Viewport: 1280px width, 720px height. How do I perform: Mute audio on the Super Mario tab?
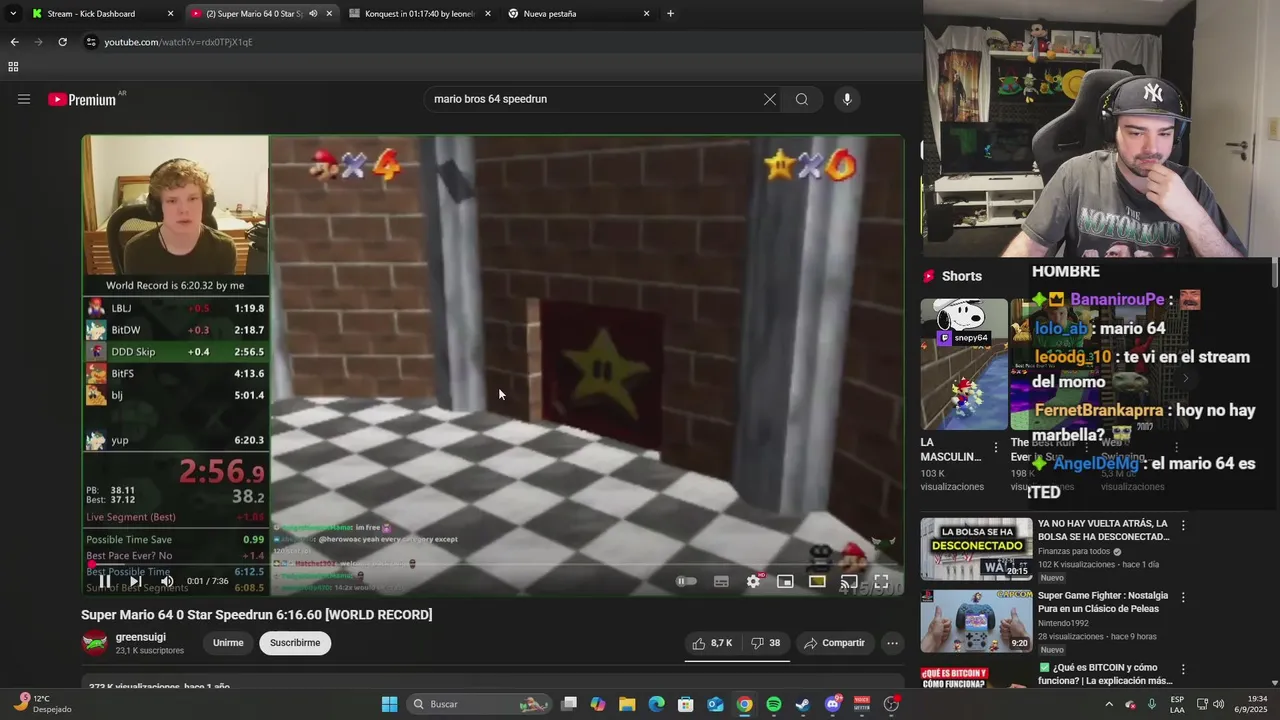[313, 14]
